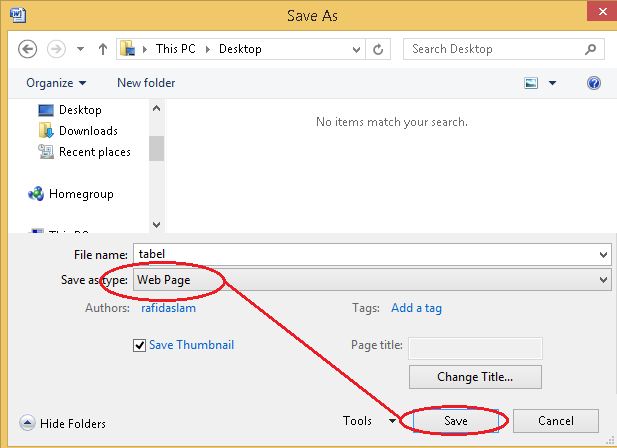Click the Change Title button
The image size is (617, 448).
(475, 377)
